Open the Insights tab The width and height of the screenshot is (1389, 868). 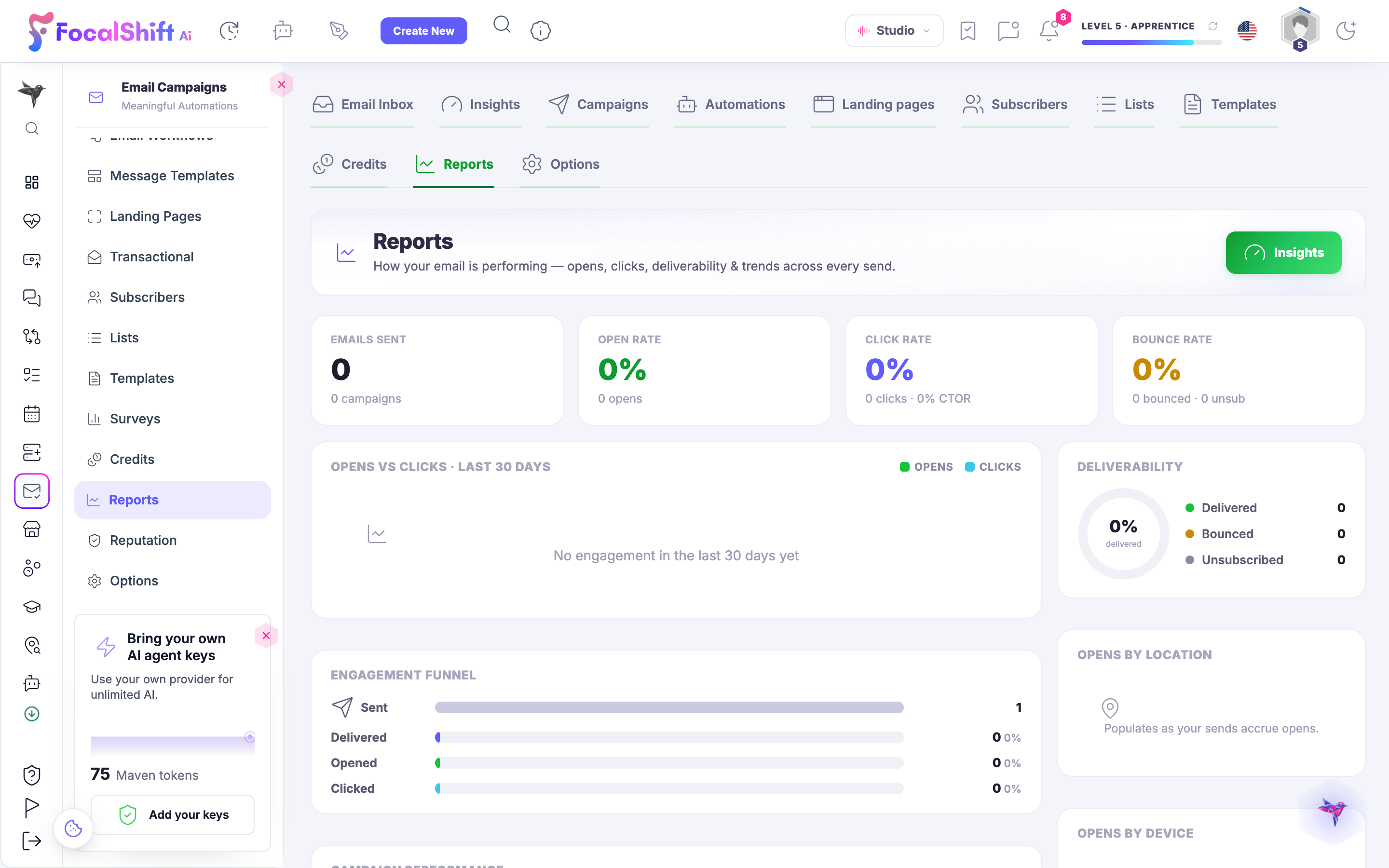[x=480, y=105]
